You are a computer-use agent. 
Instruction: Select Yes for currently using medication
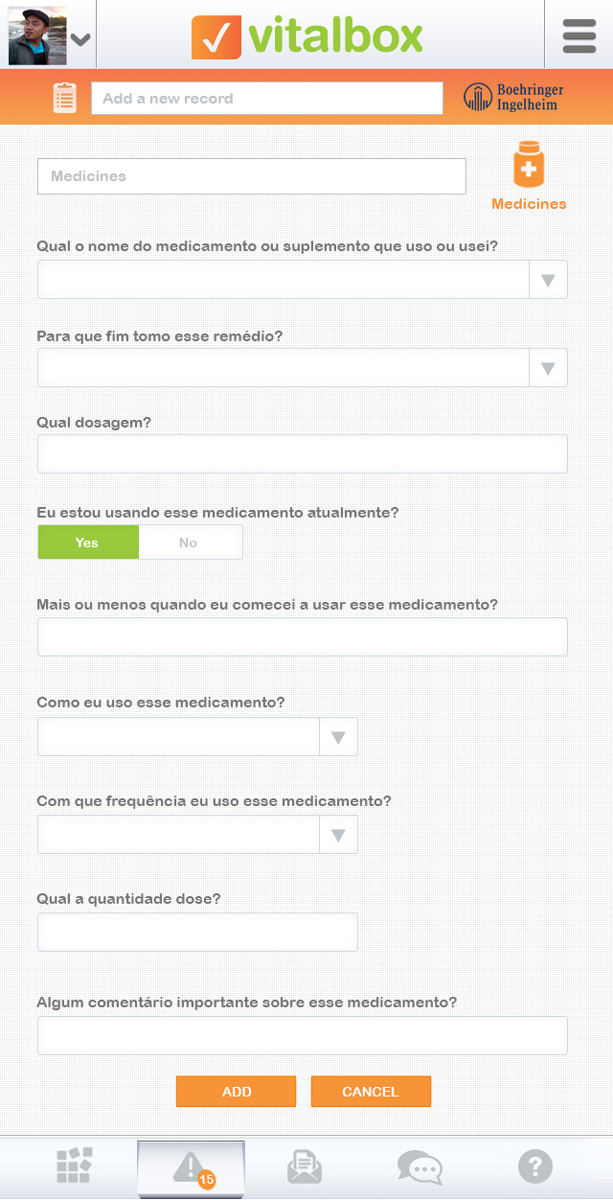[88, 542]
